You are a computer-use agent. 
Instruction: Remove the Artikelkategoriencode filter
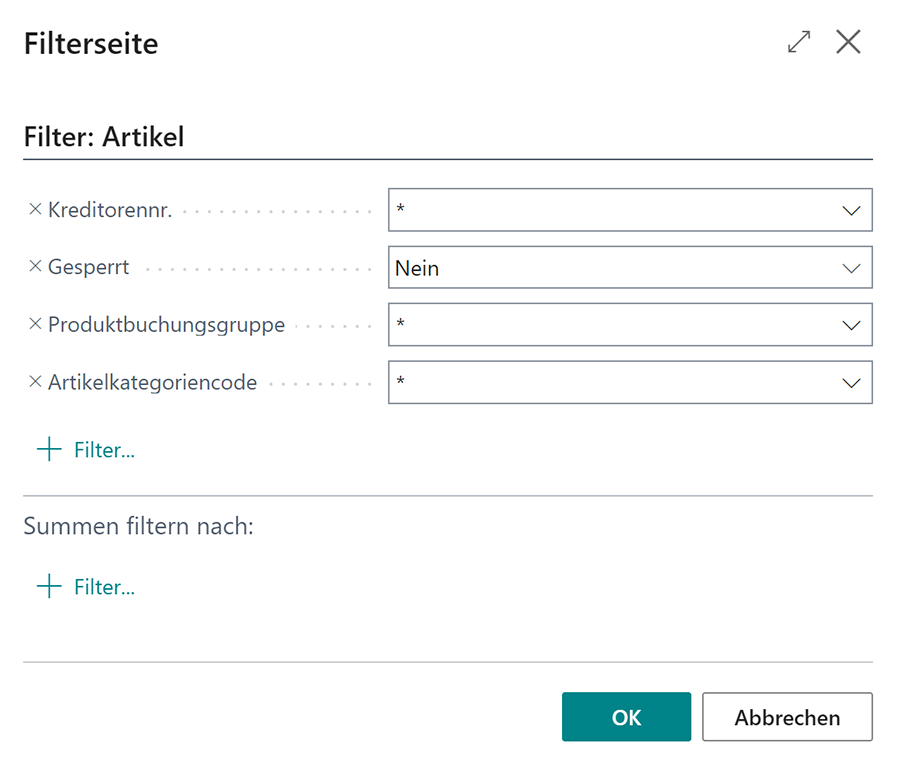[33, 382]
